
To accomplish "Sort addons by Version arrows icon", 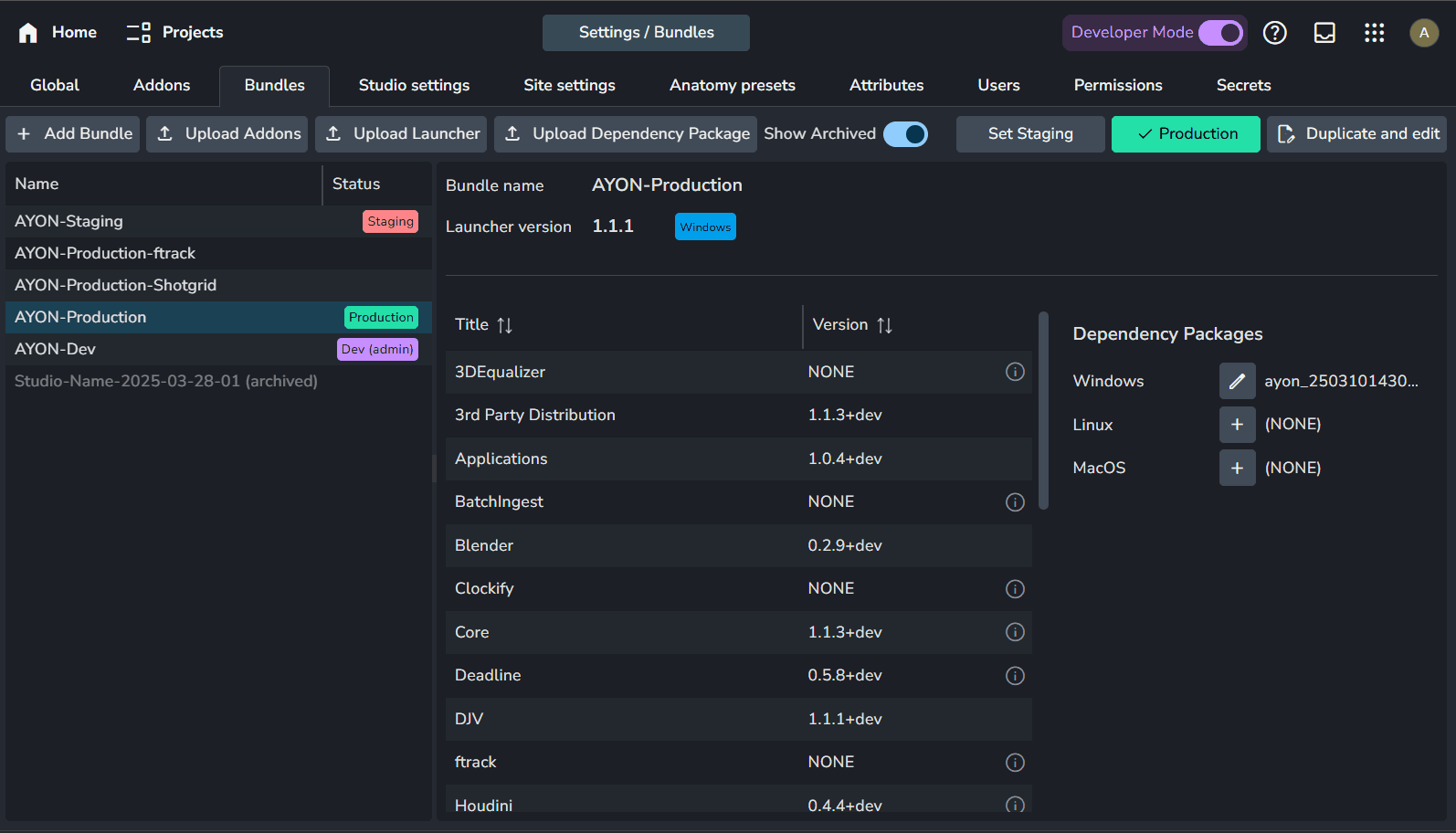I will [x=884, y=325].
